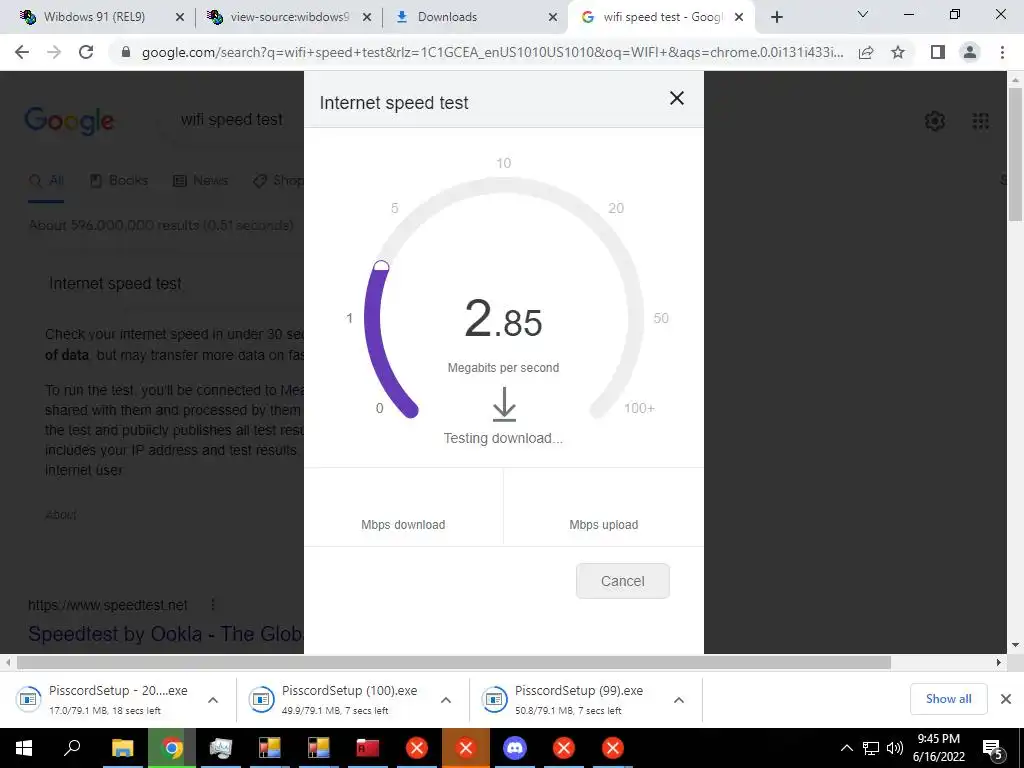1024x768 pixels.
Task: Open the share page icon in address bar
Action: coord(866,52)
